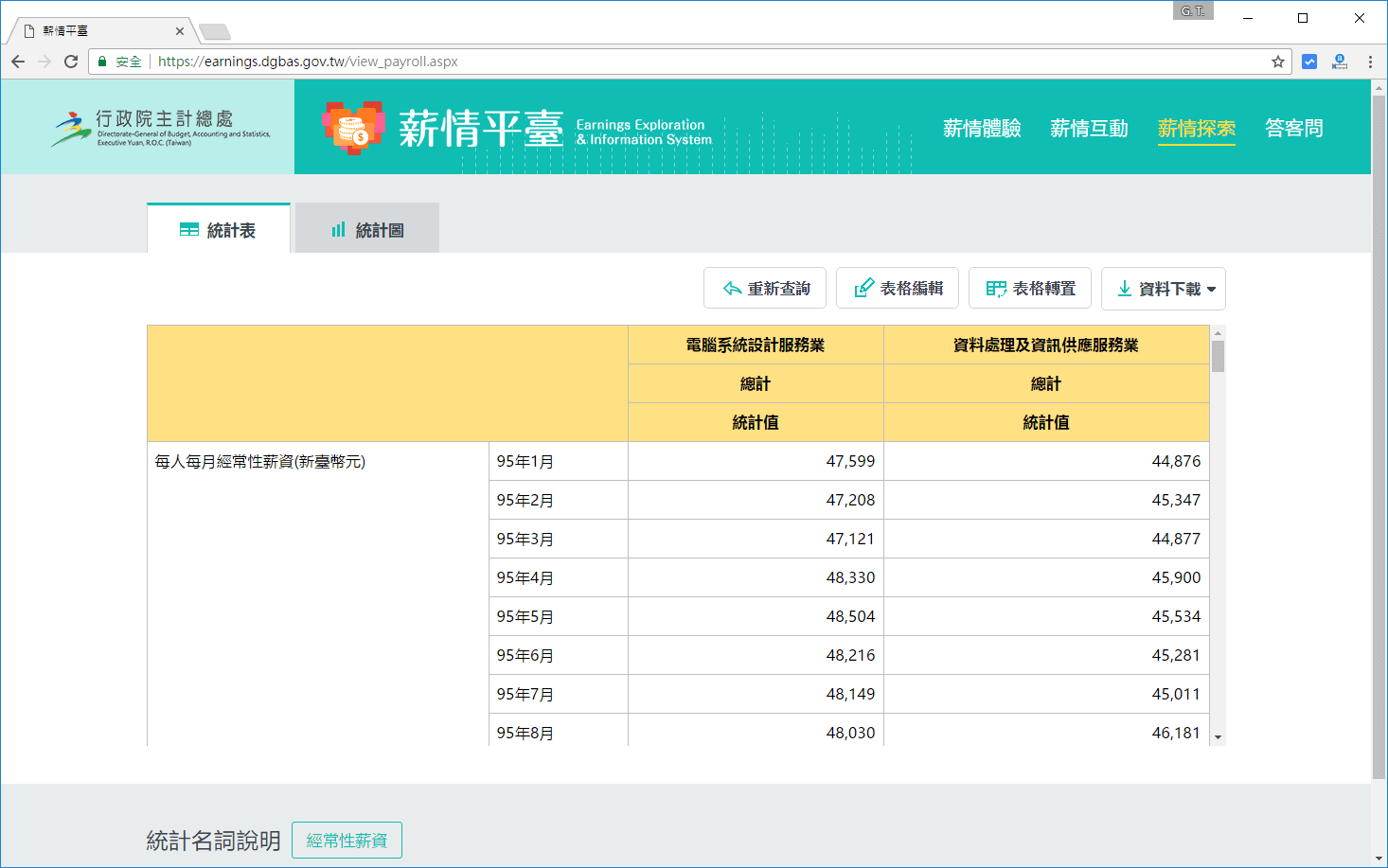Click the bookmark star in address bar

(x=1277, y=61)
